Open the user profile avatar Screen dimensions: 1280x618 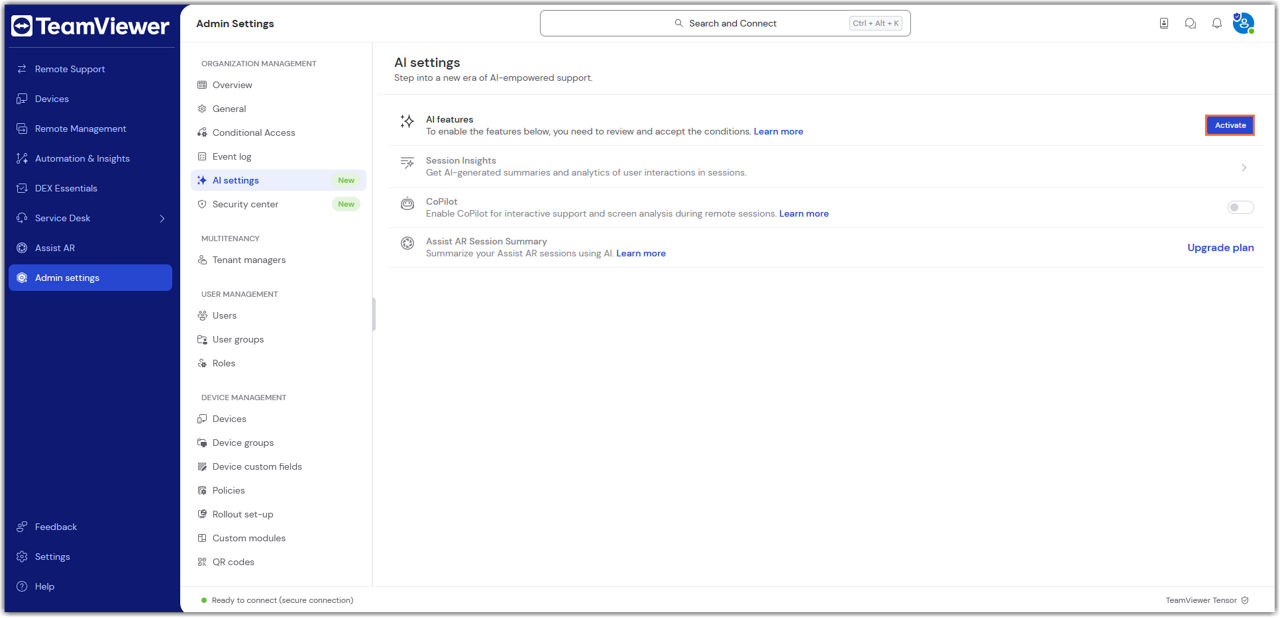coord(1243,23)
